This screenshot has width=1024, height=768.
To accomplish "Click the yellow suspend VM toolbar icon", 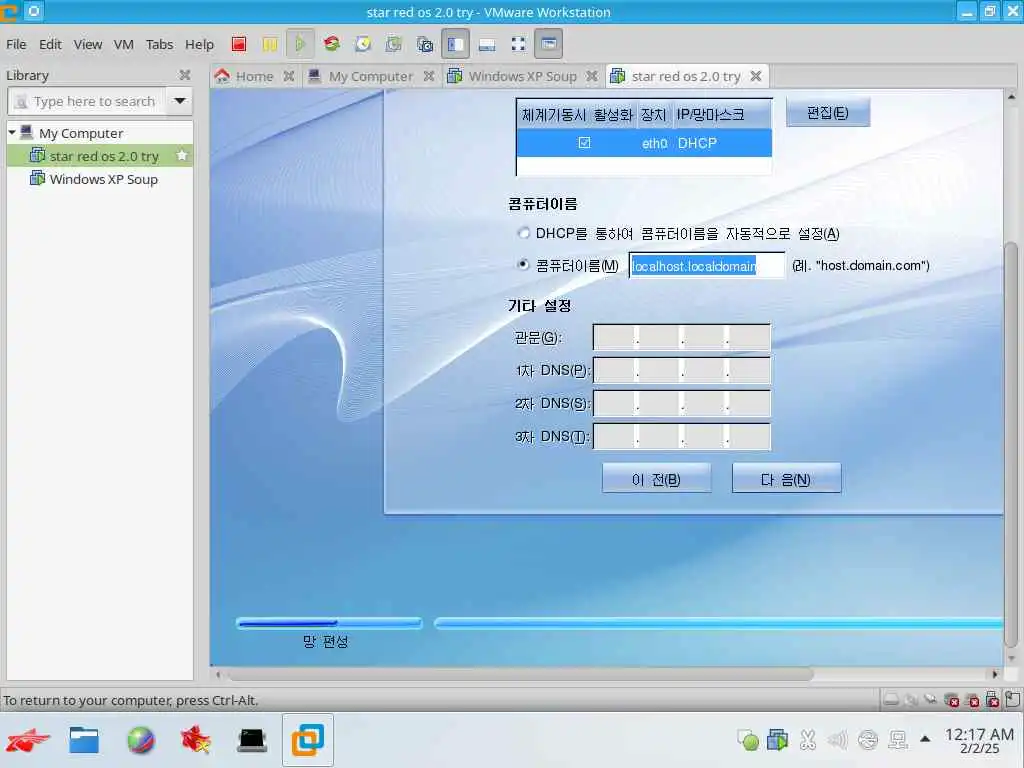I will (269, 44).
